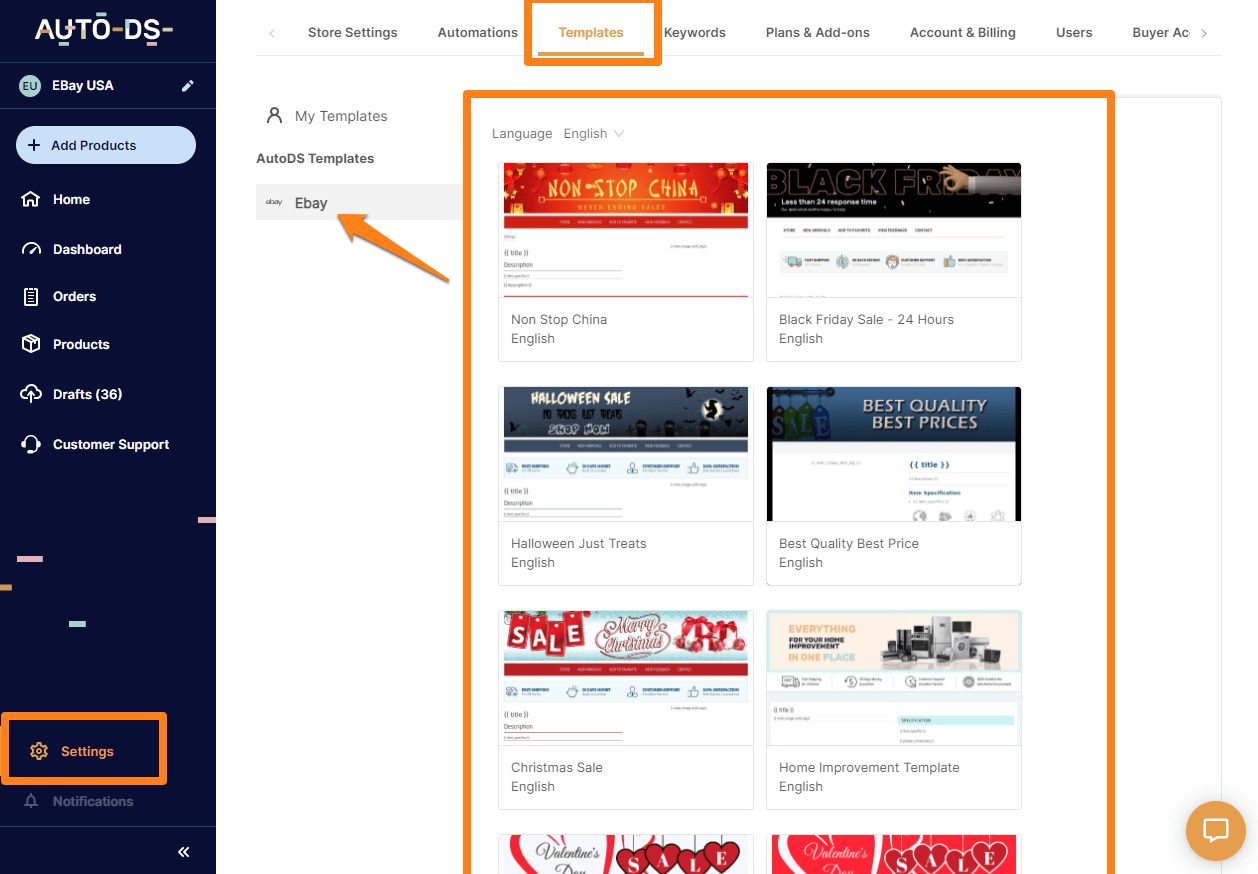The height and width of the screenshot is (874, 1258).
Task: Open the Plans & Add-ons tab
Action: point(818,33)
